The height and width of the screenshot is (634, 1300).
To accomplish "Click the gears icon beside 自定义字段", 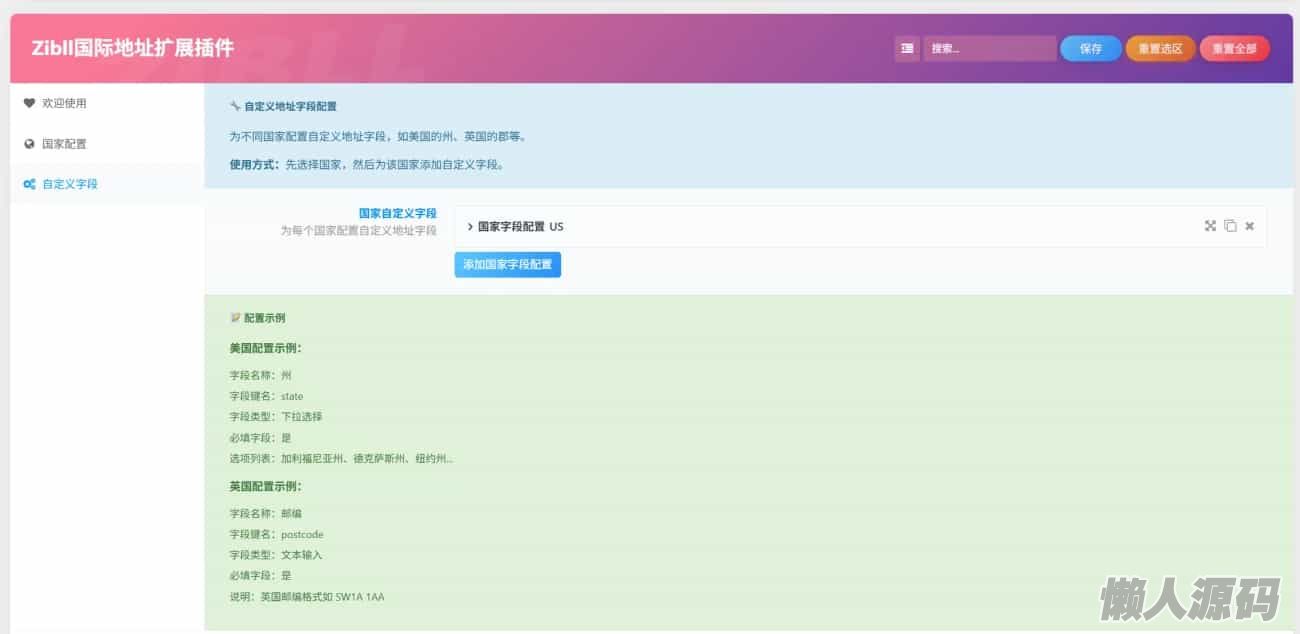I will pos(29,184).
